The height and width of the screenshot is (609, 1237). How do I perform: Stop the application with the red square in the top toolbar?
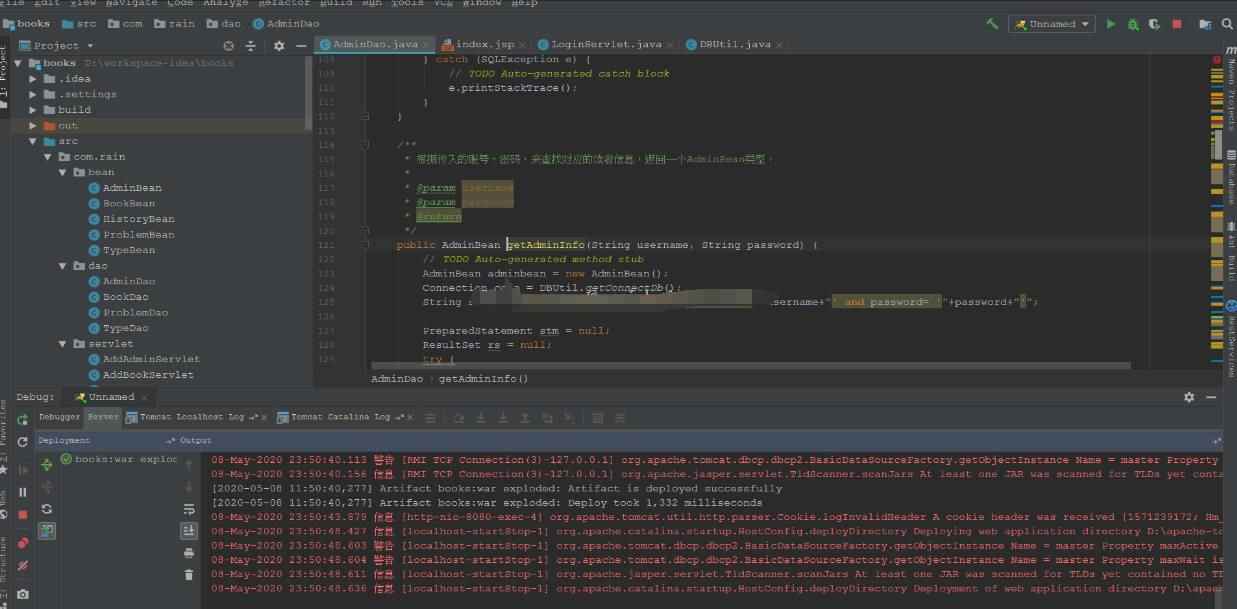click(1177, 24)
